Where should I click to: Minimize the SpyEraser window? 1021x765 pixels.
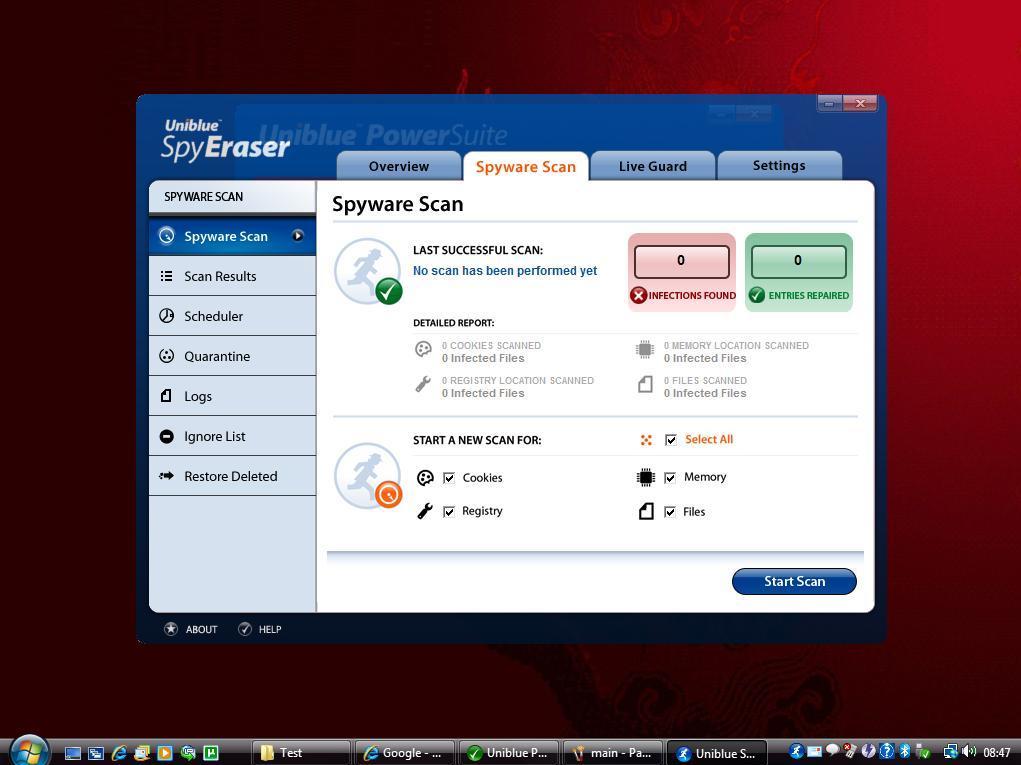point(830,104)
